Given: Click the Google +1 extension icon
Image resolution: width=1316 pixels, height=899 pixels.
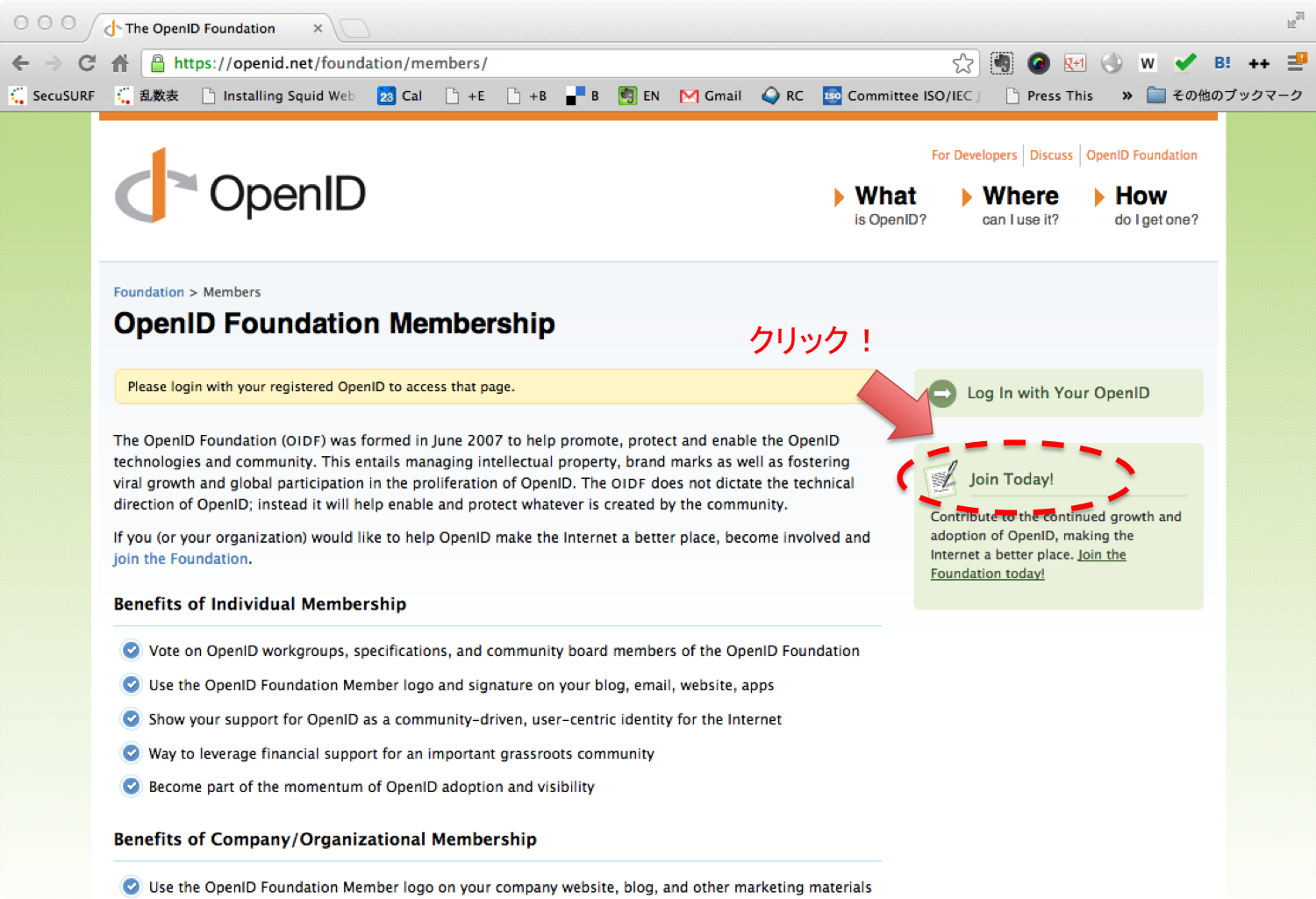Looking at the screenshot, I should coord(1075,63).
